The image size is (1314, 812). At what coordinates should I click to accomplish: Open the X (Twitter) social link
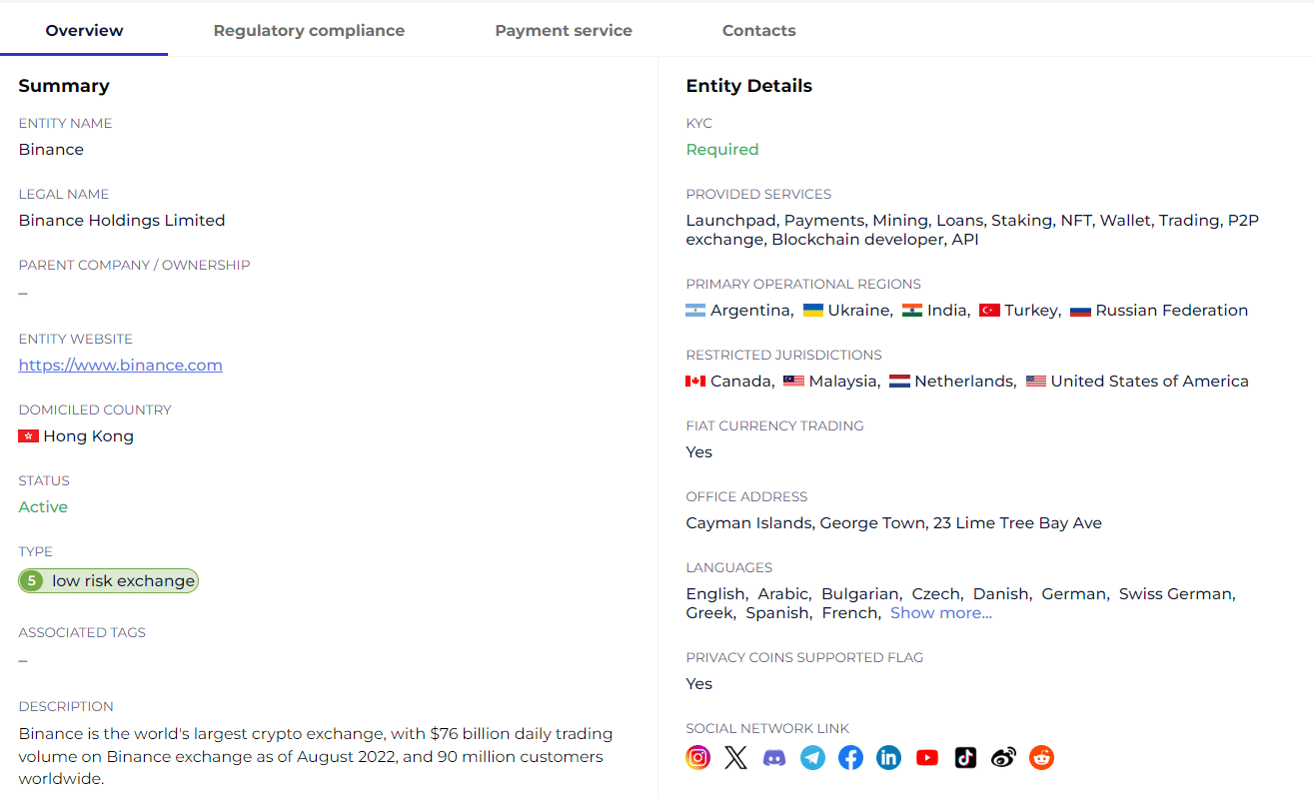(x=736, y=758)
